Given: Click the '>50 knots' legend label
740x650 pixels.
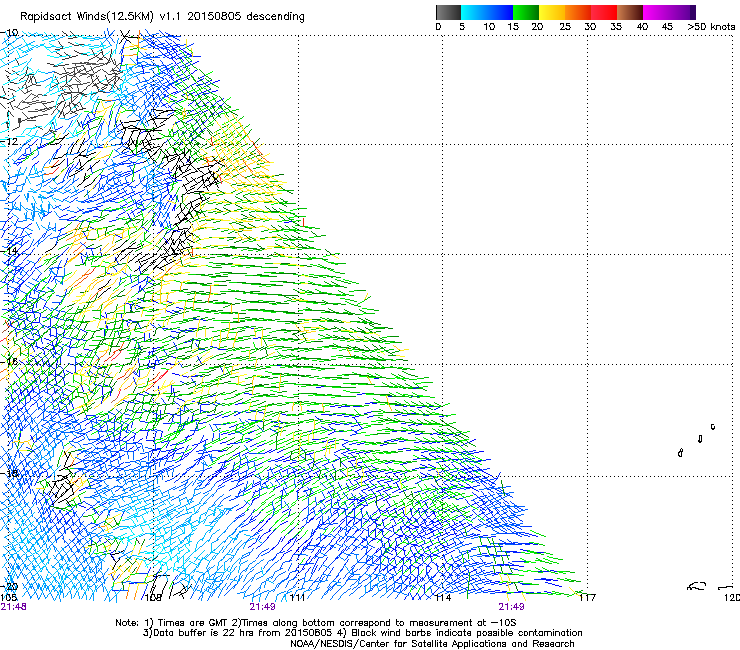Looking at the screenshot, I should (x=711, y=27).
